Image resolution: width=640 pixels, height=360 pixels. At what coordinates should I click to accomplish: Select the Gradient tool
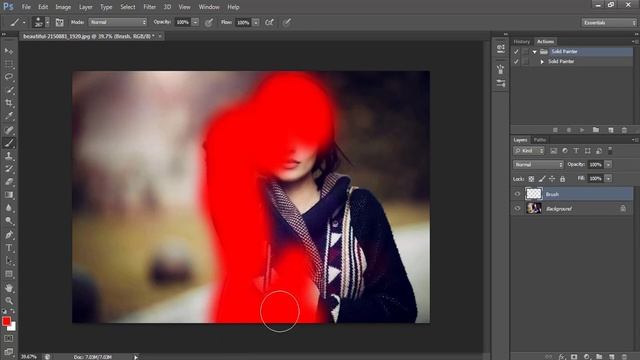pos(9,195)
